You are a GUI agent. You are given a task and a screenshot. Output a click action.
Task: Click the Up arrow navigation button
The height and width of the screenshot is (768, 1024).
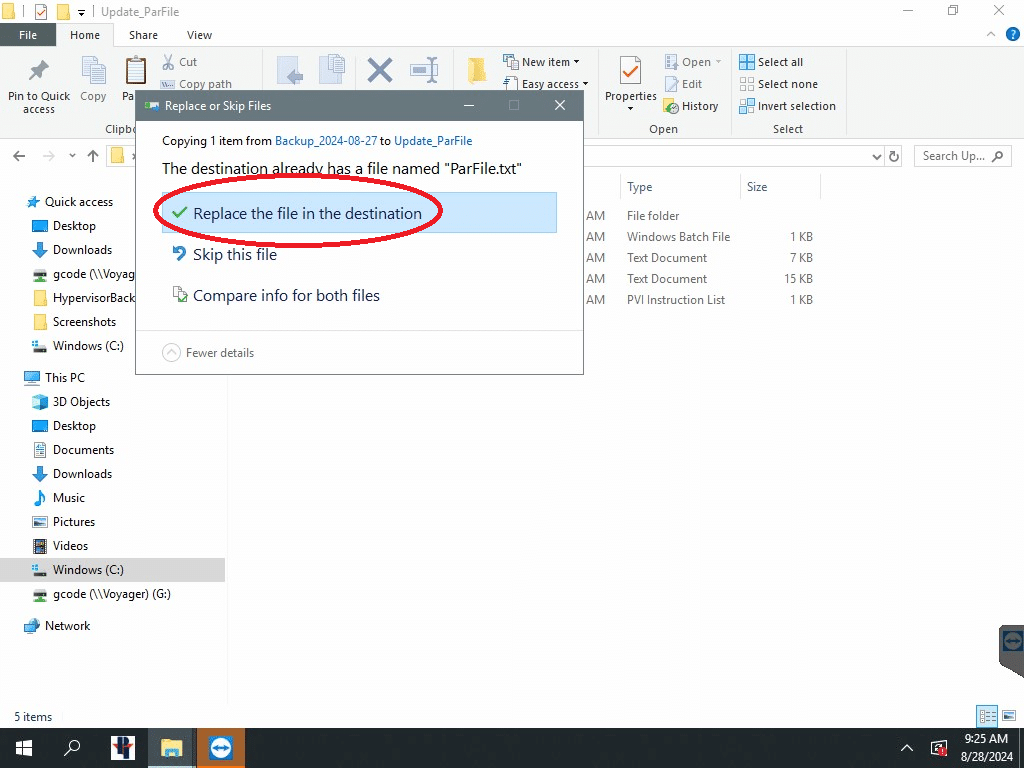coord(93,156)
